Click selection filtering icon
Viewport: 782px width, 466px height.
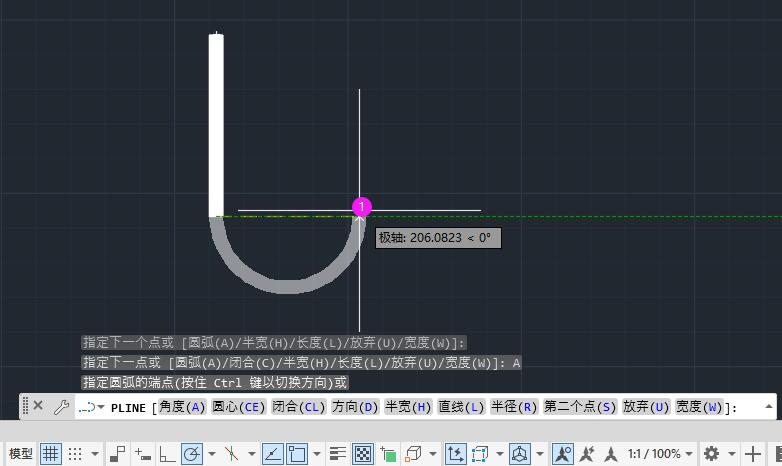pyautogui.click(x=479, y=454)
